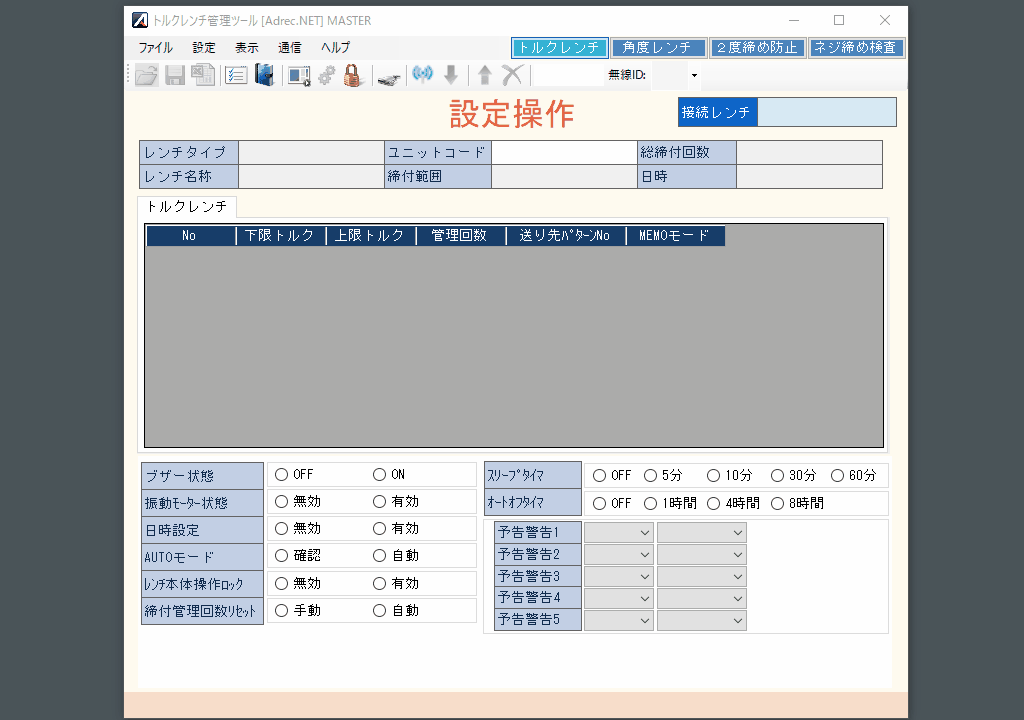
Task: Click the 上限トルク column header
Action: pyautogui.click(x=370, y=235)
